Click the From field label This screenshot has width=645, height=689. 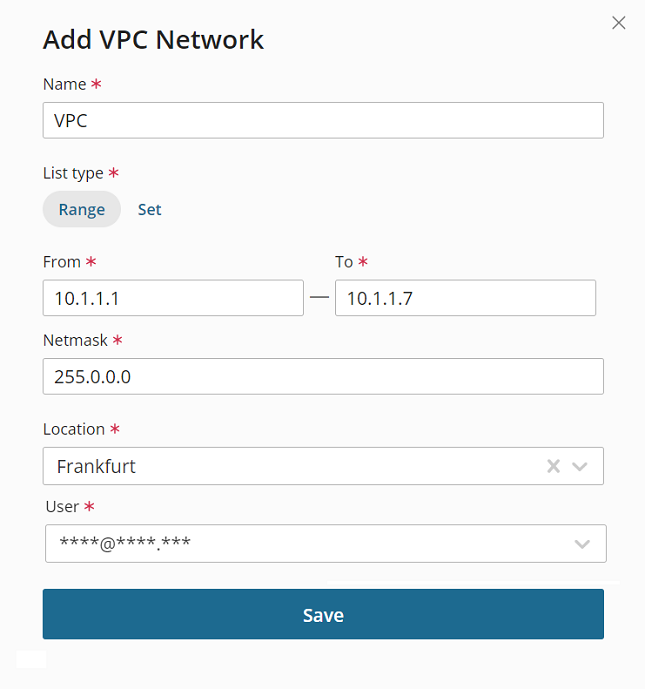pyautogui.click(x=62, y=262)
